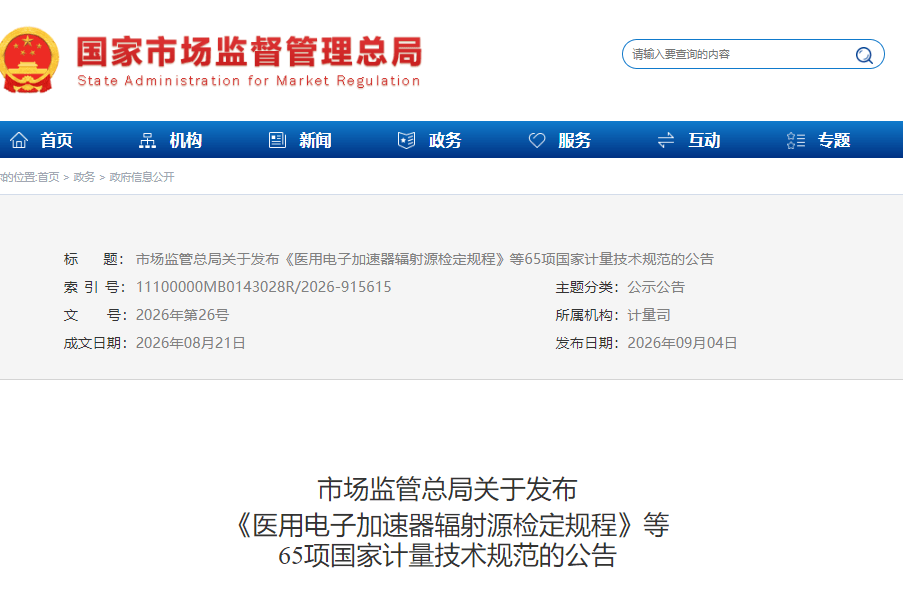Select the document number 2026年第26号
Screen dimensions: 903x591
click(183, 315)
